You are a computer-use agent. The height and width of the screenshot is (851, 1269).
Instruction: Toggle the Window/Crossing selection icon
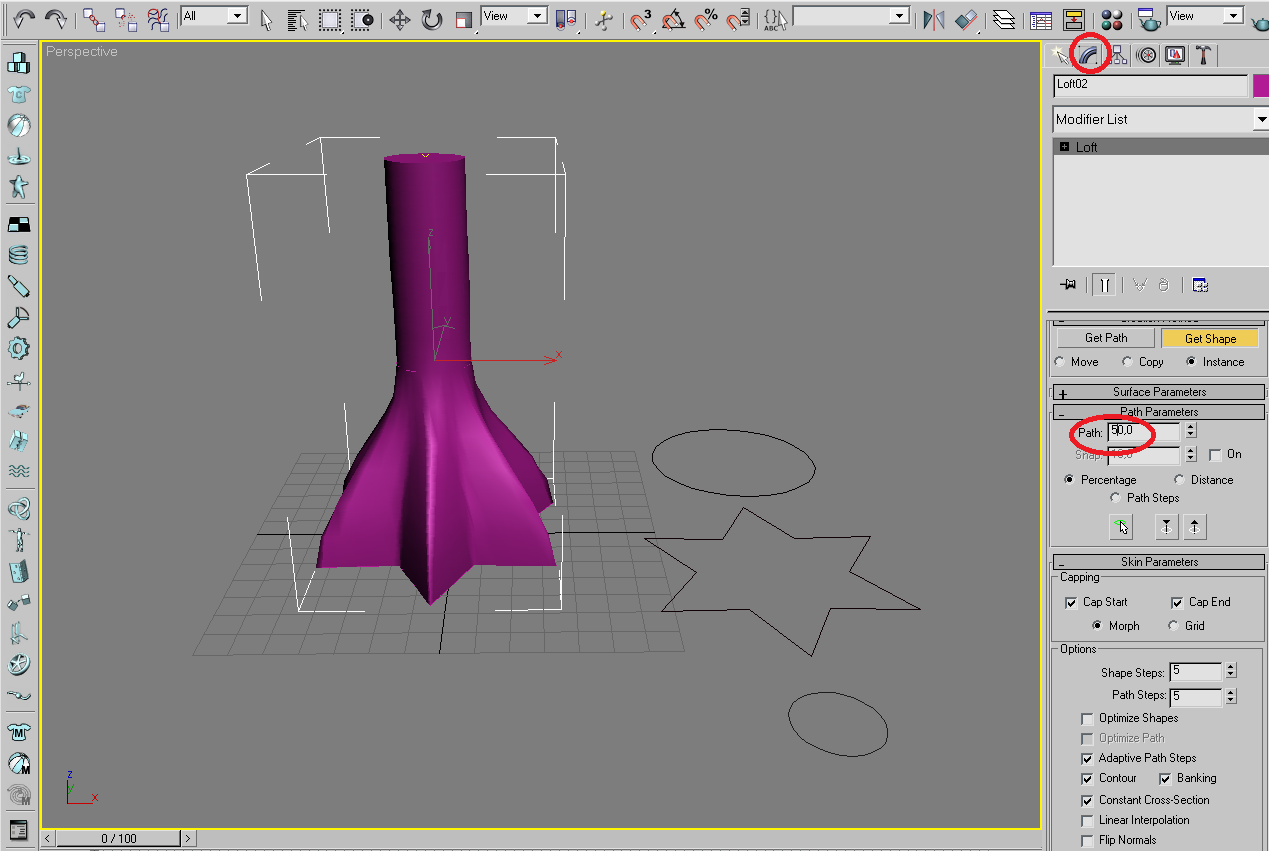point(362,19)
